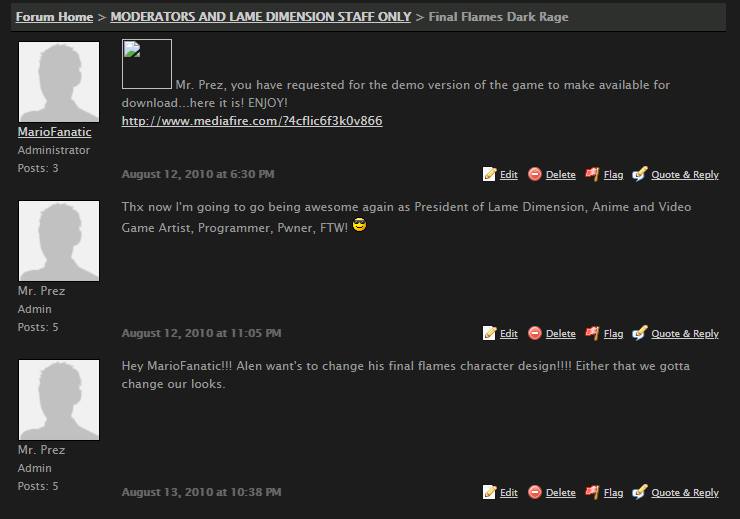The height and width of the screenshot is (519, 740).
Task: Click MarioFanatic's avatar picture
Action: coord(59,82)
